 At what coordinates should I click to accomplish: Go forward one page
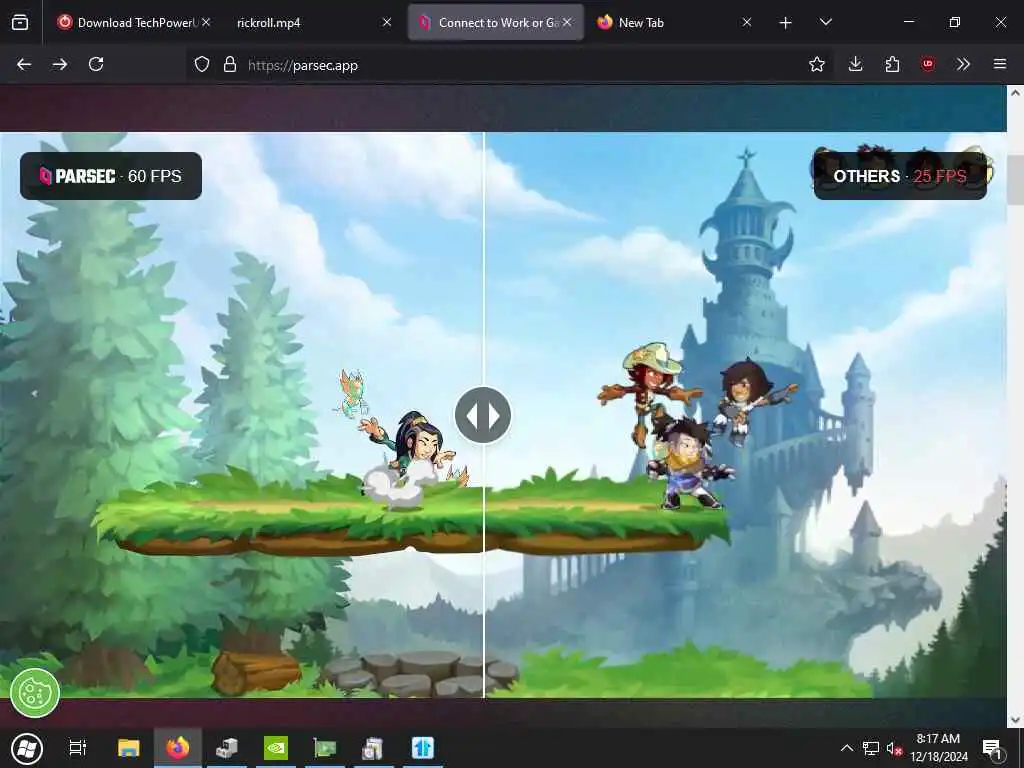pyautogui.click(x=60, y=64)
